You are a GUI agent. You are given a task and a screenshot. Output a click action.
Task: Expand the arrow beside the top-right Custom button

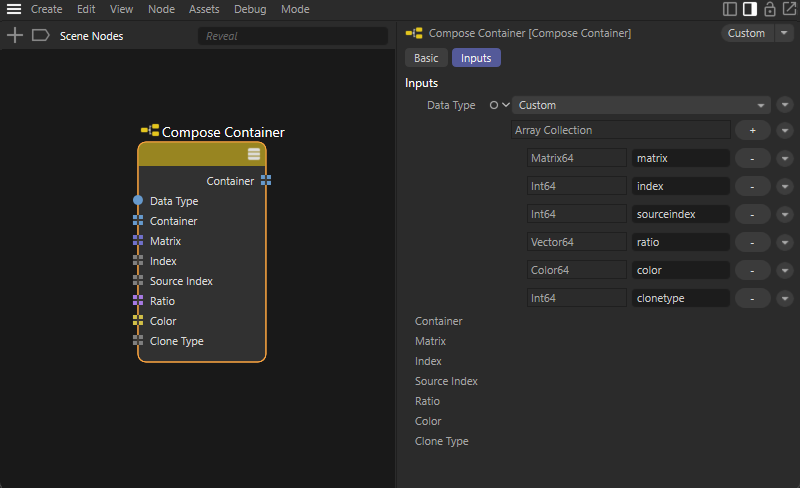(x=784, y=33)
